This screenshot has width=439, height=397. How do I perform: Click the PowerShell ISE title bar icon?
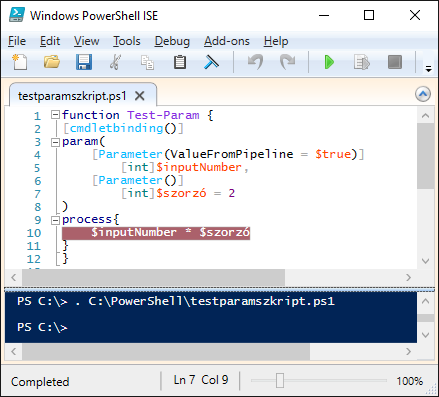[17, 15]
